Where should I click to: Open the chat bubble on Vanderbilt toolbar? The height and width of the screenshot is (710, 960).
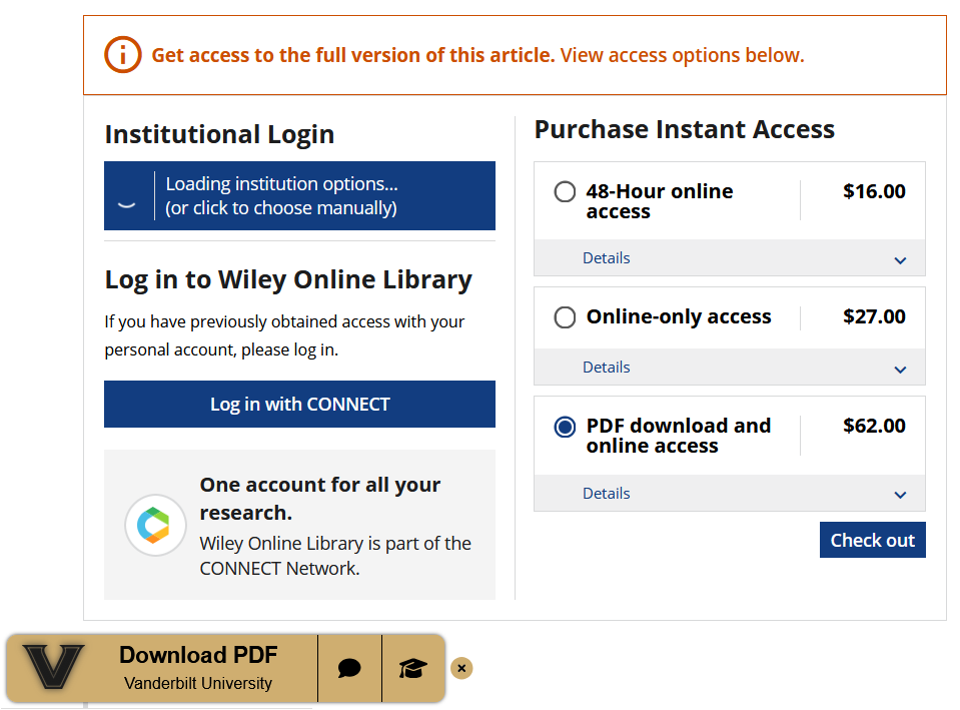pos(349,667)
